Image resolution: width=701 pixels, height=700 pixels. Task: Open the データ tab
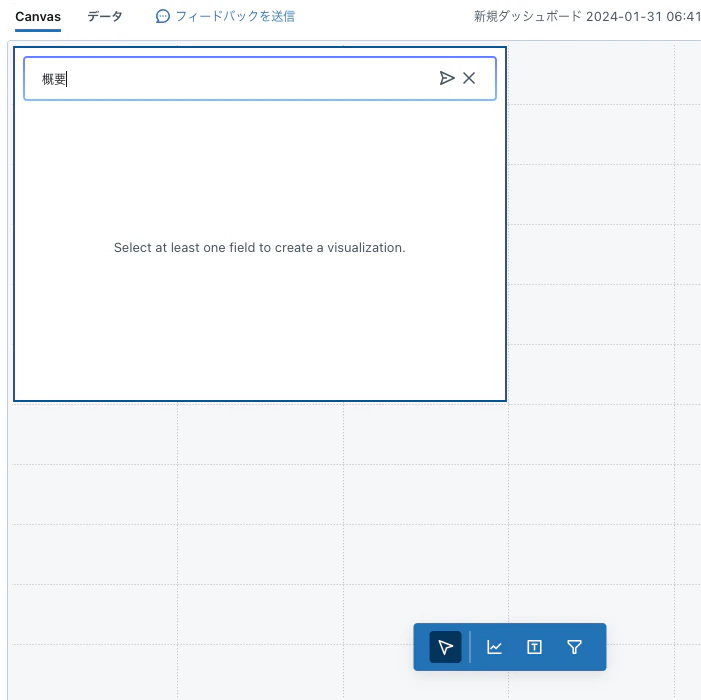105,17
